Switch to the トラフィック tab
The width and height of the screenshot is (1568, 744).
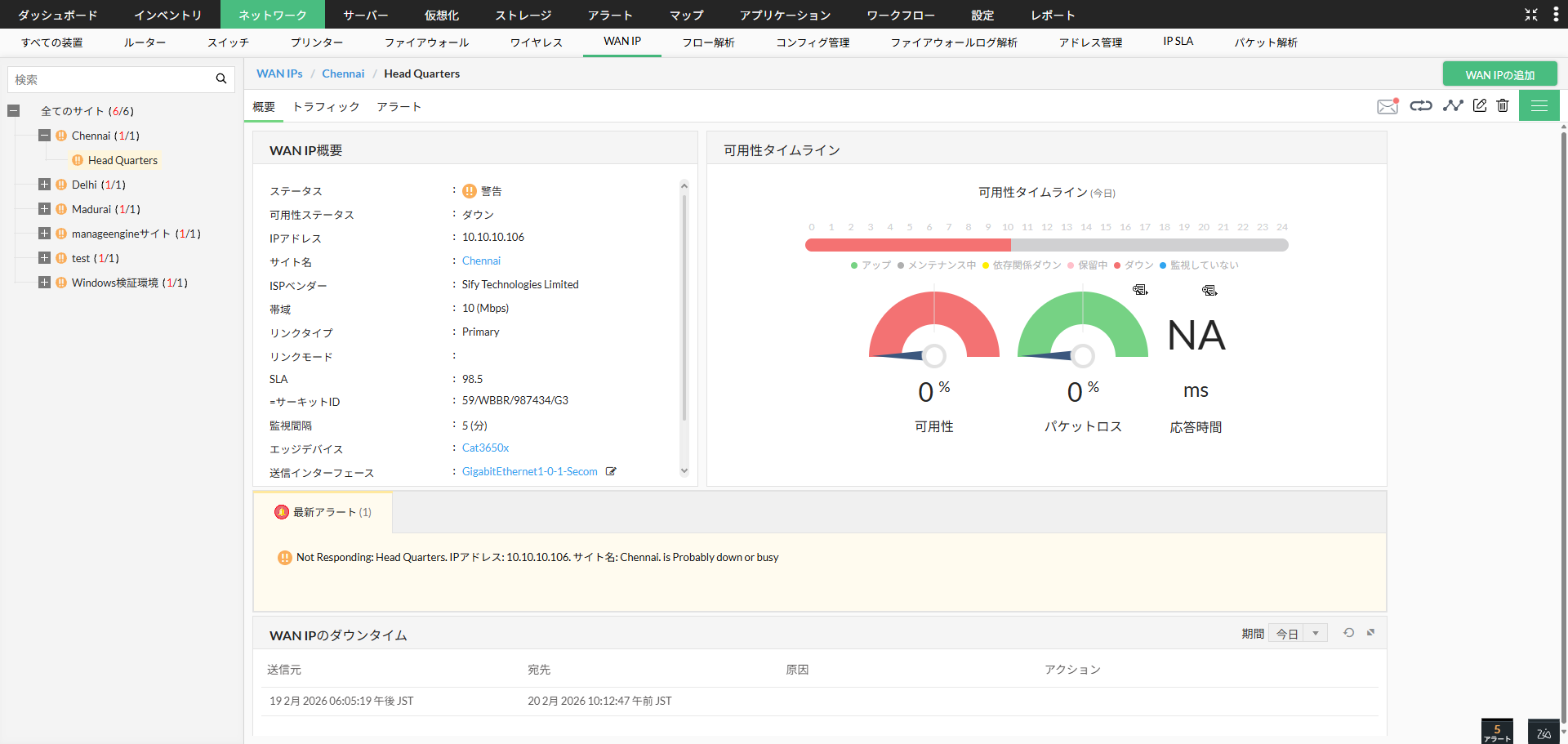(x=326, y=107)
